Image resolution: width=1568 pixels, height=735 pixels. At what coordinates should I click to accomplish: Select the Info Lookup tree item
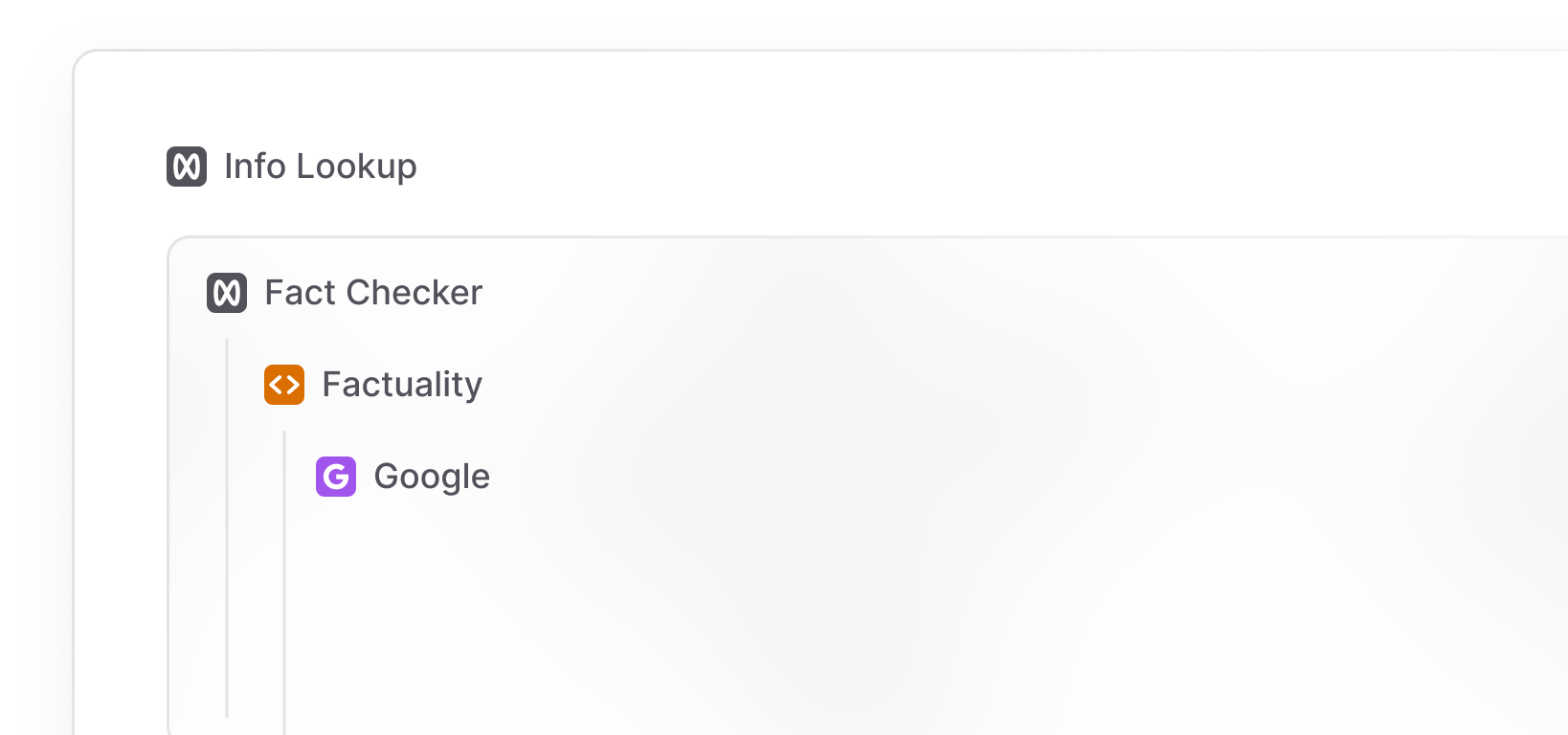tap(320, 167)
